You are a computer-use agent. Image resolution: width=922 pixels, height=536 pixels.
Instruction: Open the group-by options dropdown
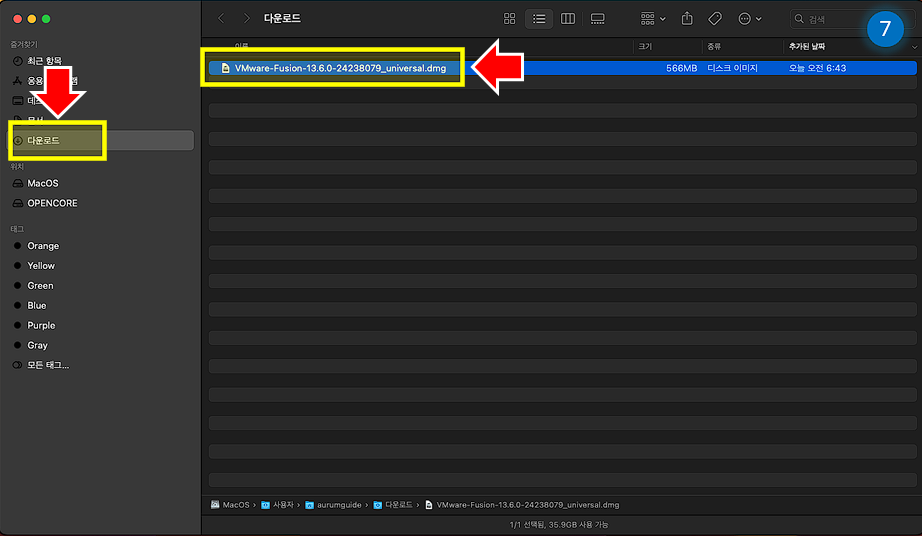(653, 19)
